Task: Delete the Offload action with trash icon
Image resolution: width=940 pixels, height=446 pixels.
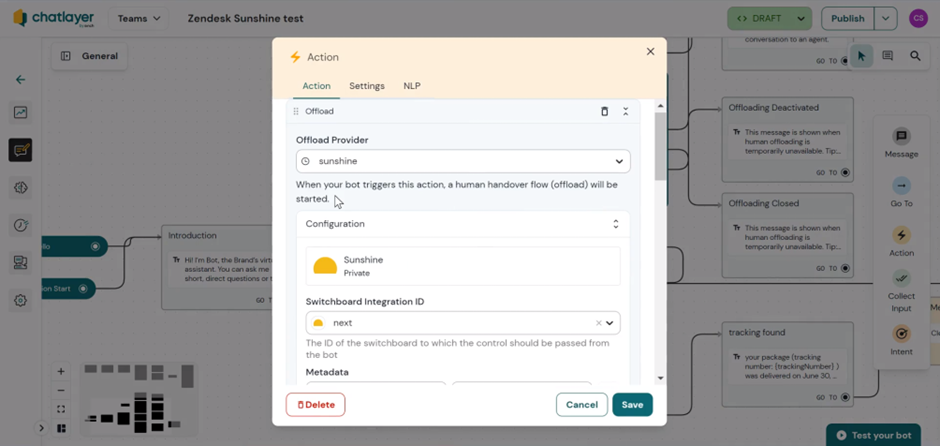Action: click(604, 112)
